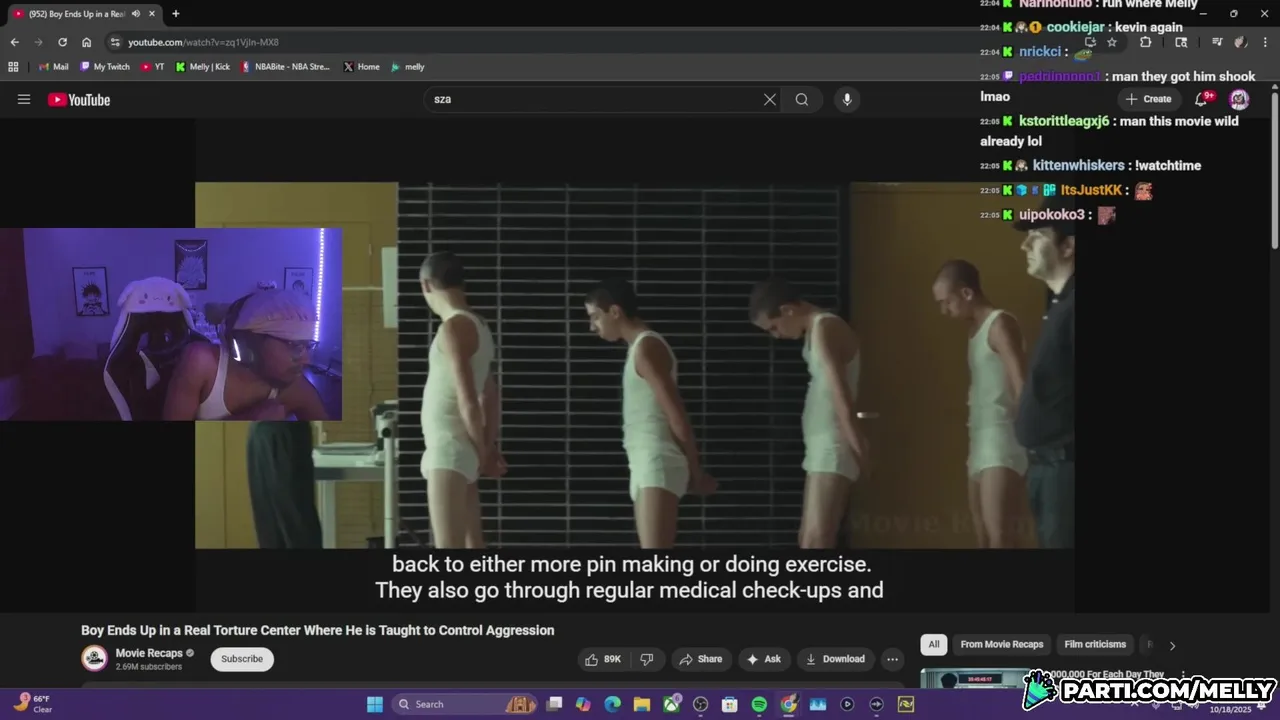Run the search with the magnifier button
This screenshot has height=720, width=1280.
coord(802,99)
